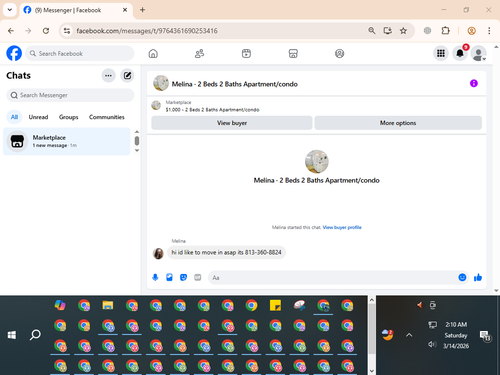Viewport: 500px width, 375px height.
Task: Reload the Messenger page
Action: [46, 31]
